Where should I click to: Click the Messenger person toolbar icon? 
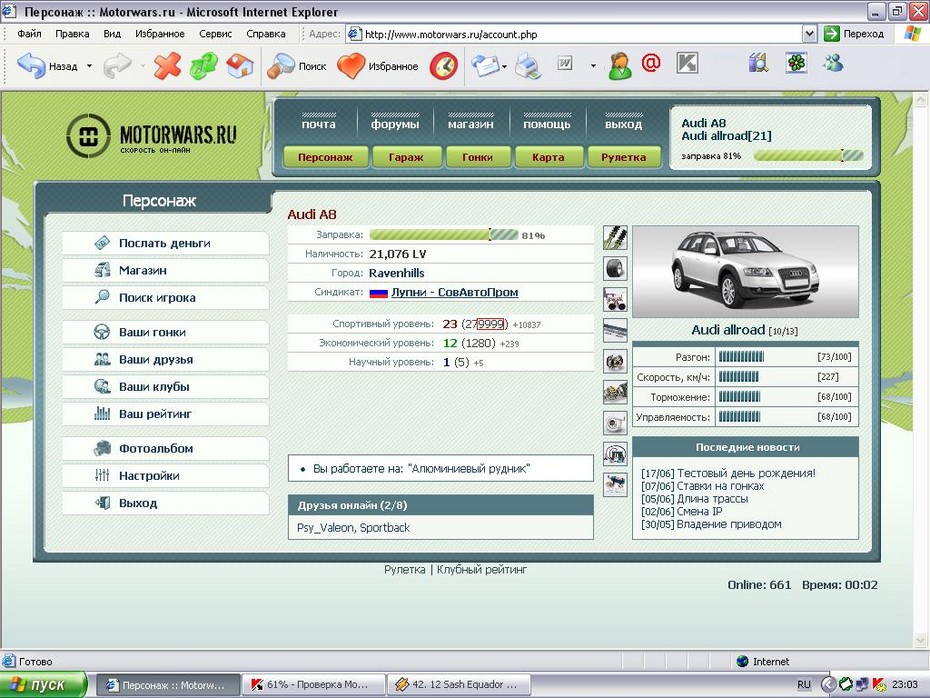[619, 65]
